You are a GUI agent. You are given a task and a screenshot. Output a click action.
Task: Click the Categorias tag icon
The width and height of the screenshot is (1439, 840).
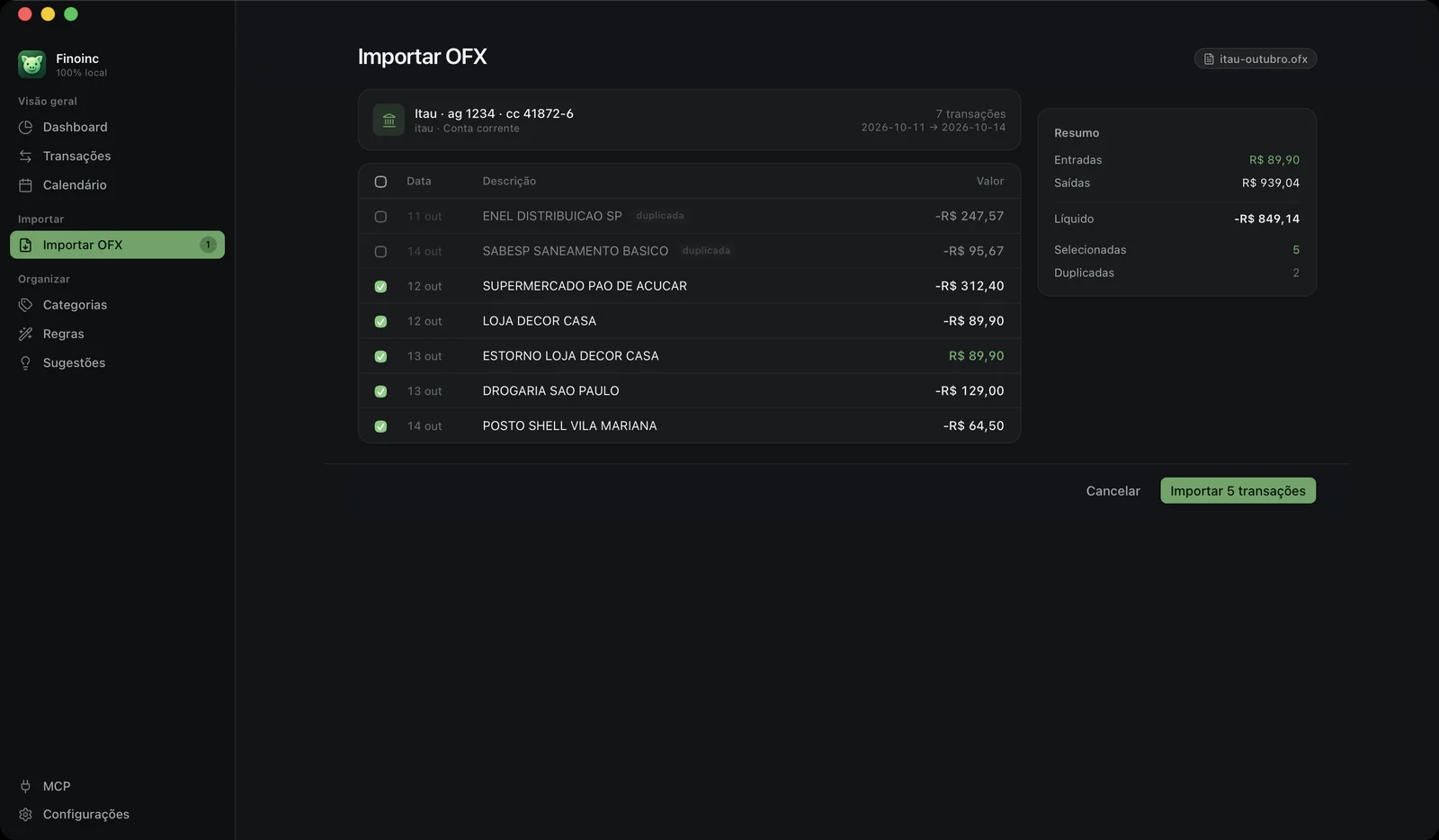click(x=25, y=305)
